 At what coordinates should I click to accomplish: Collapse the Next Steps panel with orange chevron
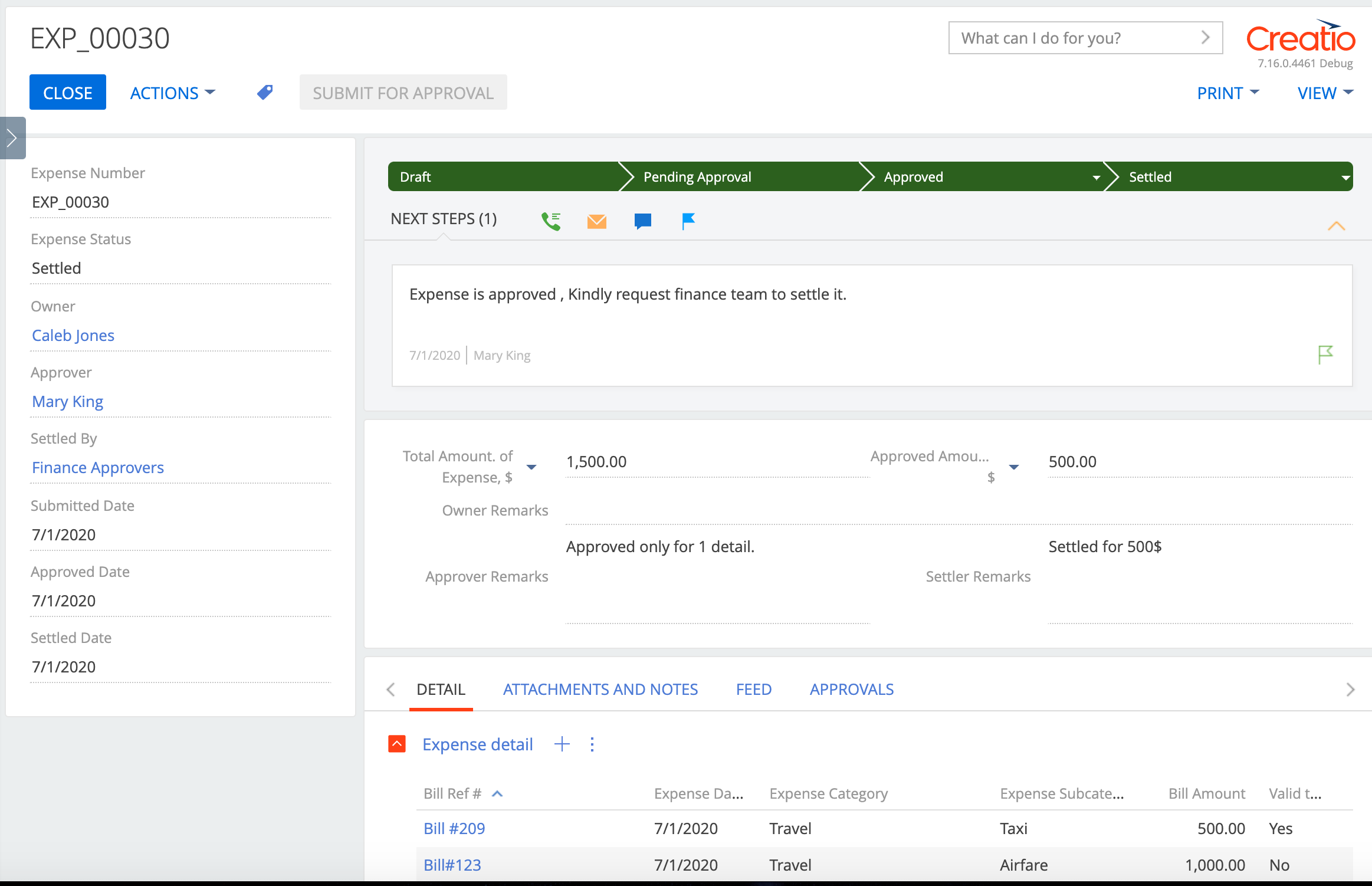point(1337,226)
